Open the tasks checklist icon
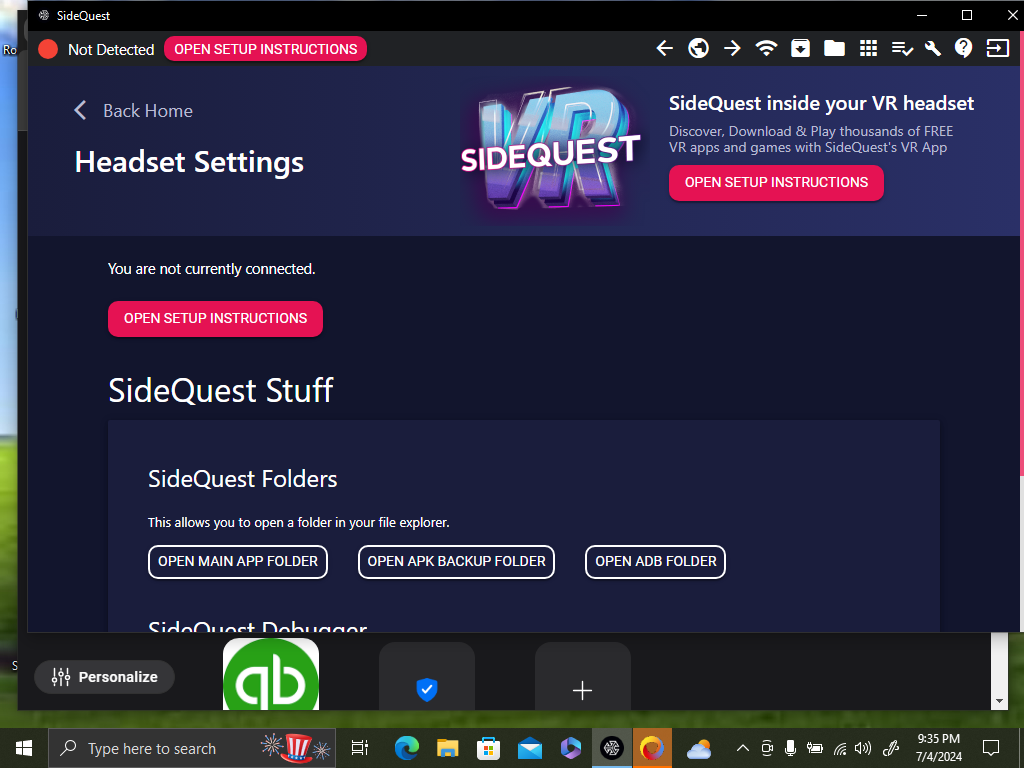1024x768 pixels. [x=902, y=49]
